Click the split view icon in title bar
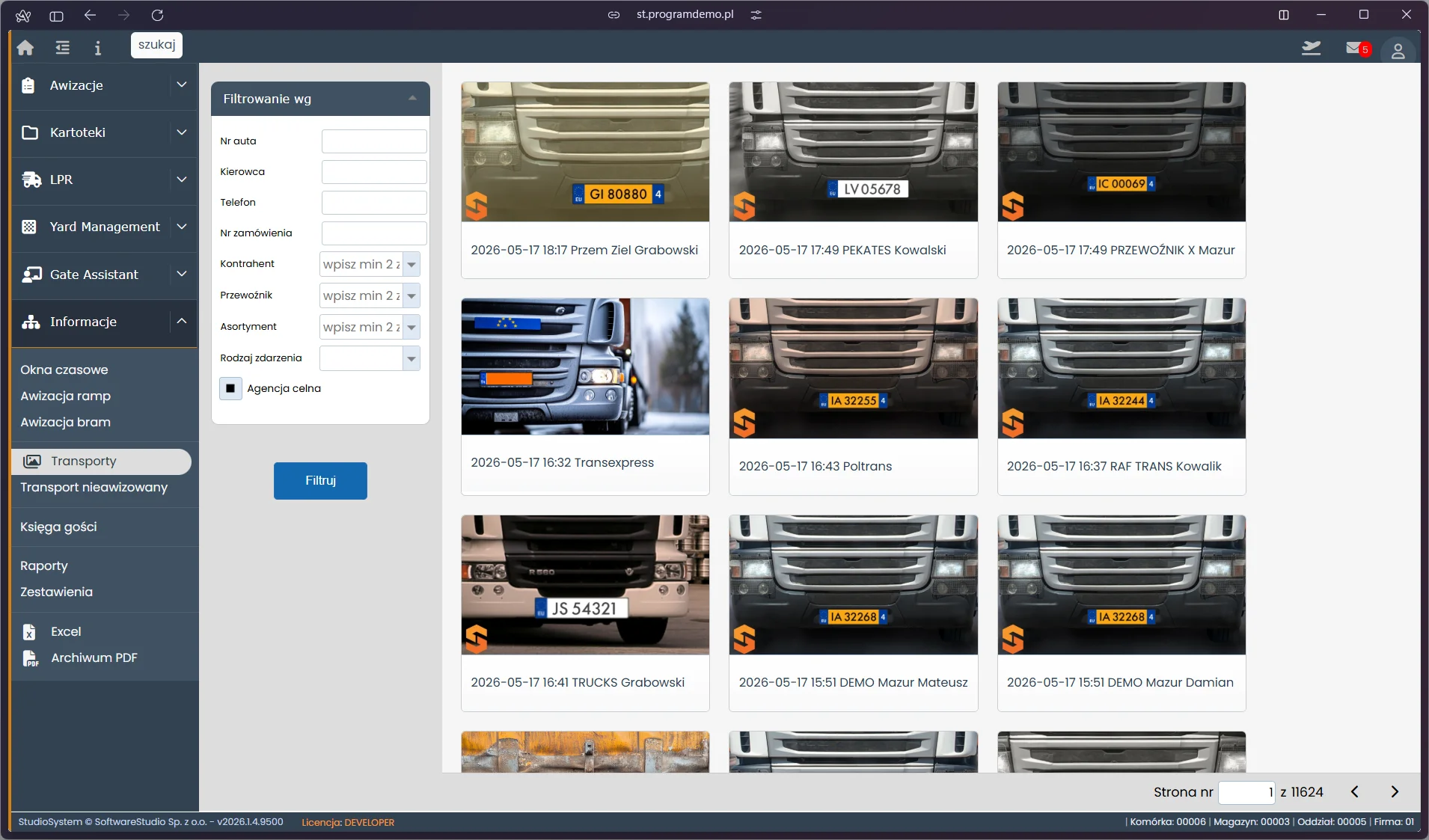The height and width of the screenshot is (840, 1429). pos(1284,15)
